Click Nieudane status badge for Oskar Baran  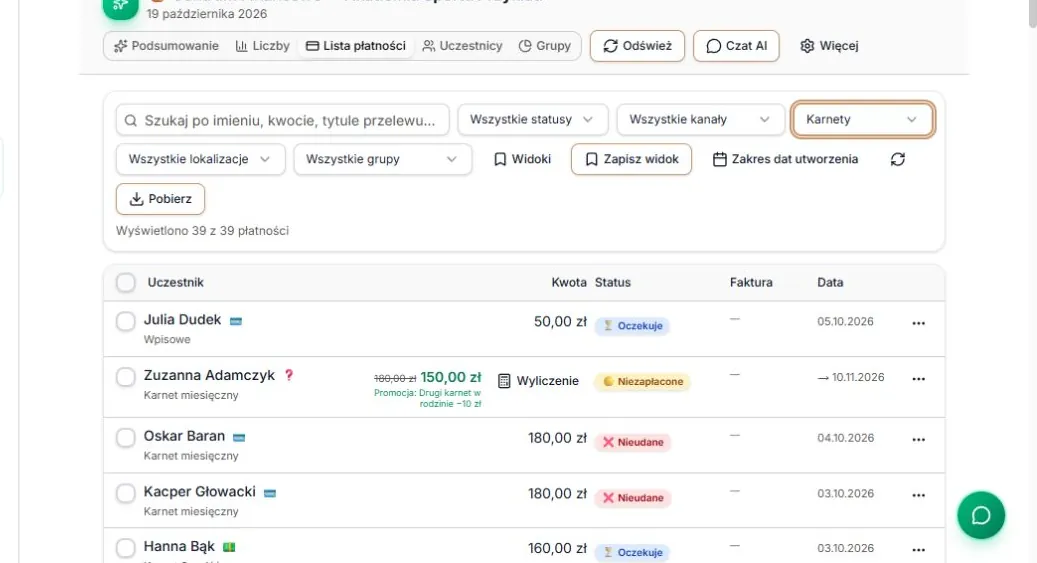(x=633, y=443)
